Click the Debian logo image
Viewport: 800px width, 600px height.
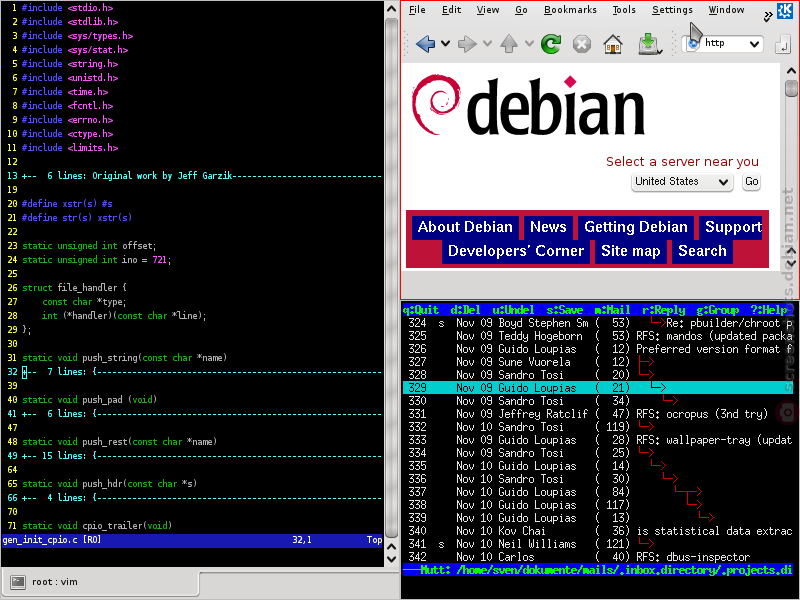(x=529, y=106)
